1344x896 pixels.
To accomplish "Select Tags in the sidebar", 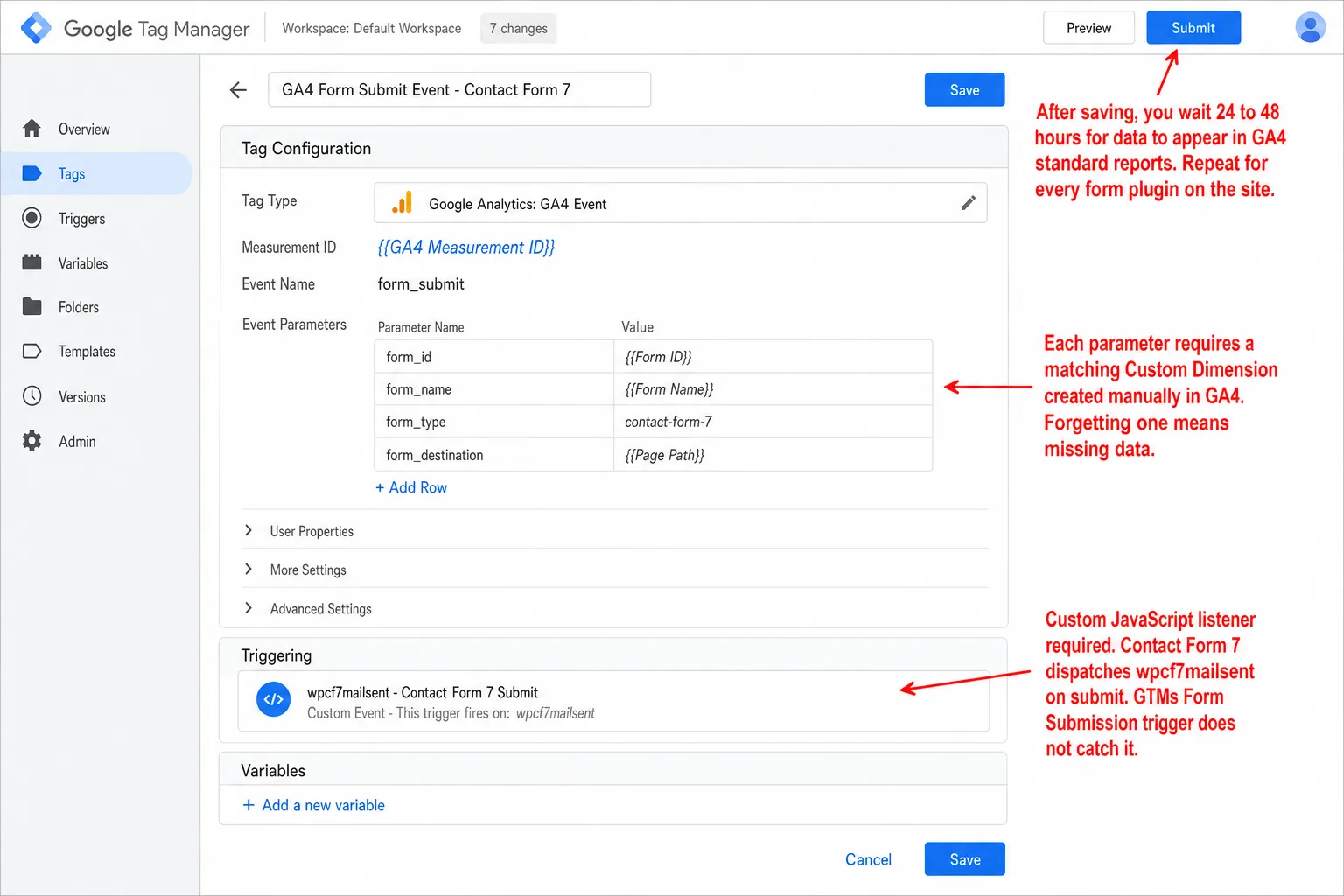I will click(x=96, y=173).
